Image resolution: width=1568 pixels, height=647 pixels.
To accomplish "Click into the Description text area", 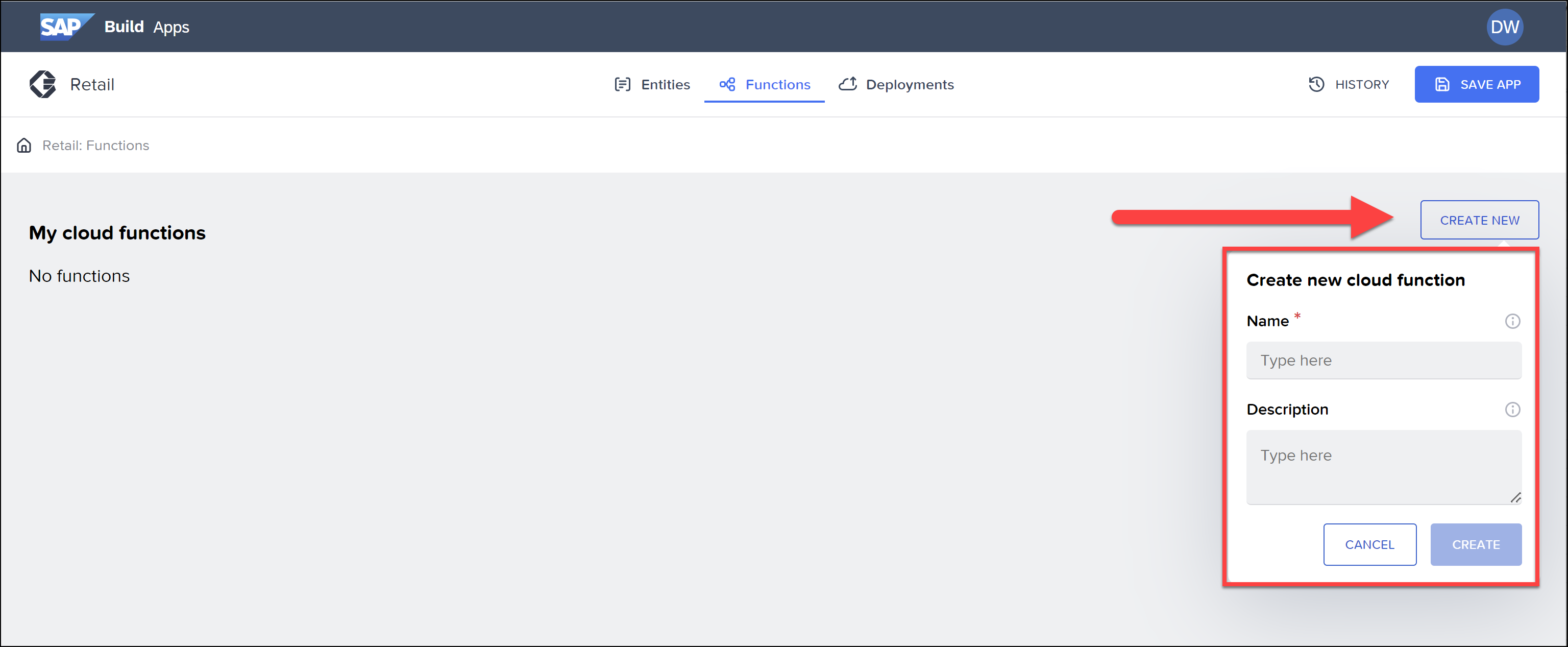I will [1383, 467].
